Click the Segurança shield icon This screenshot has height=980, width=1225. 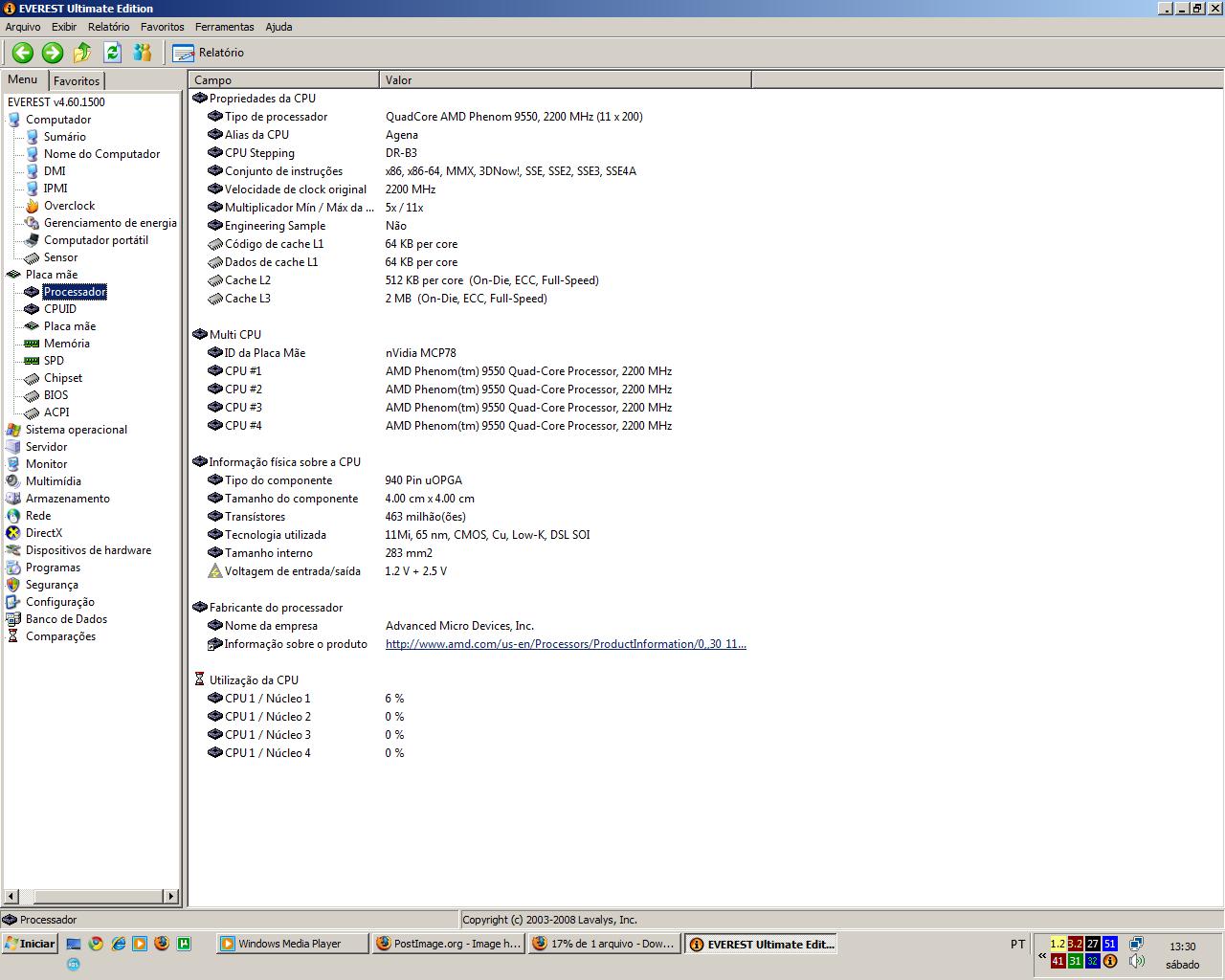tap(13, 585)
